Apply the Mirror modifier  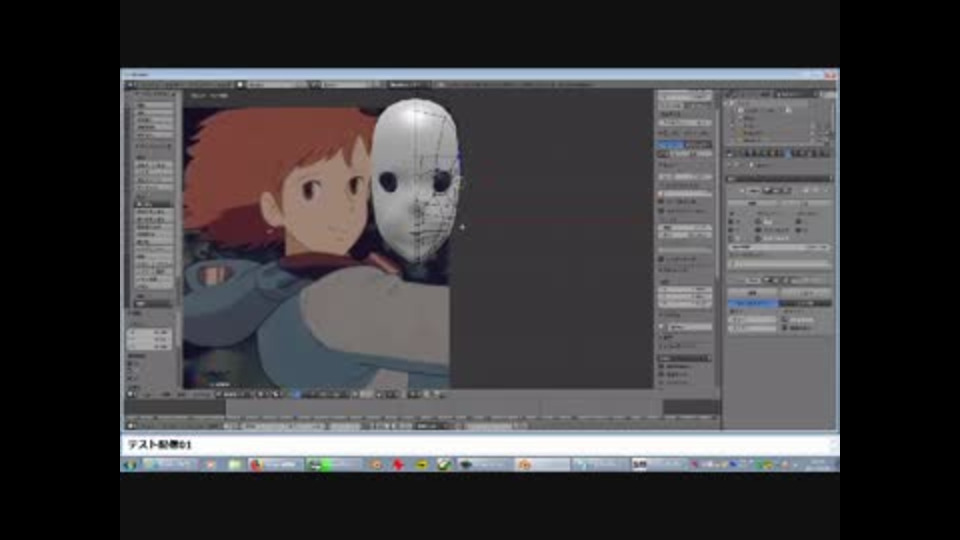pyautogui.click(x=752, y=203)
